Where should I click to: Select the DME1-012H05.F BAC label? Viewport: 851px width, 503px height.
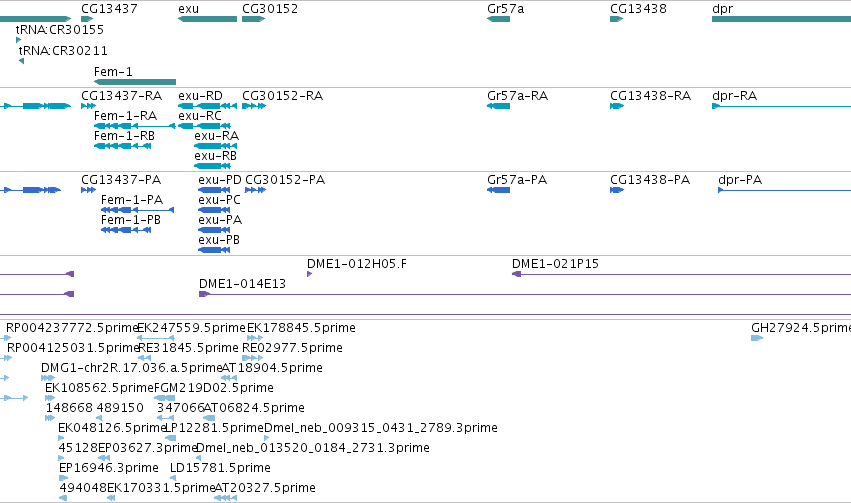point(357,264)
